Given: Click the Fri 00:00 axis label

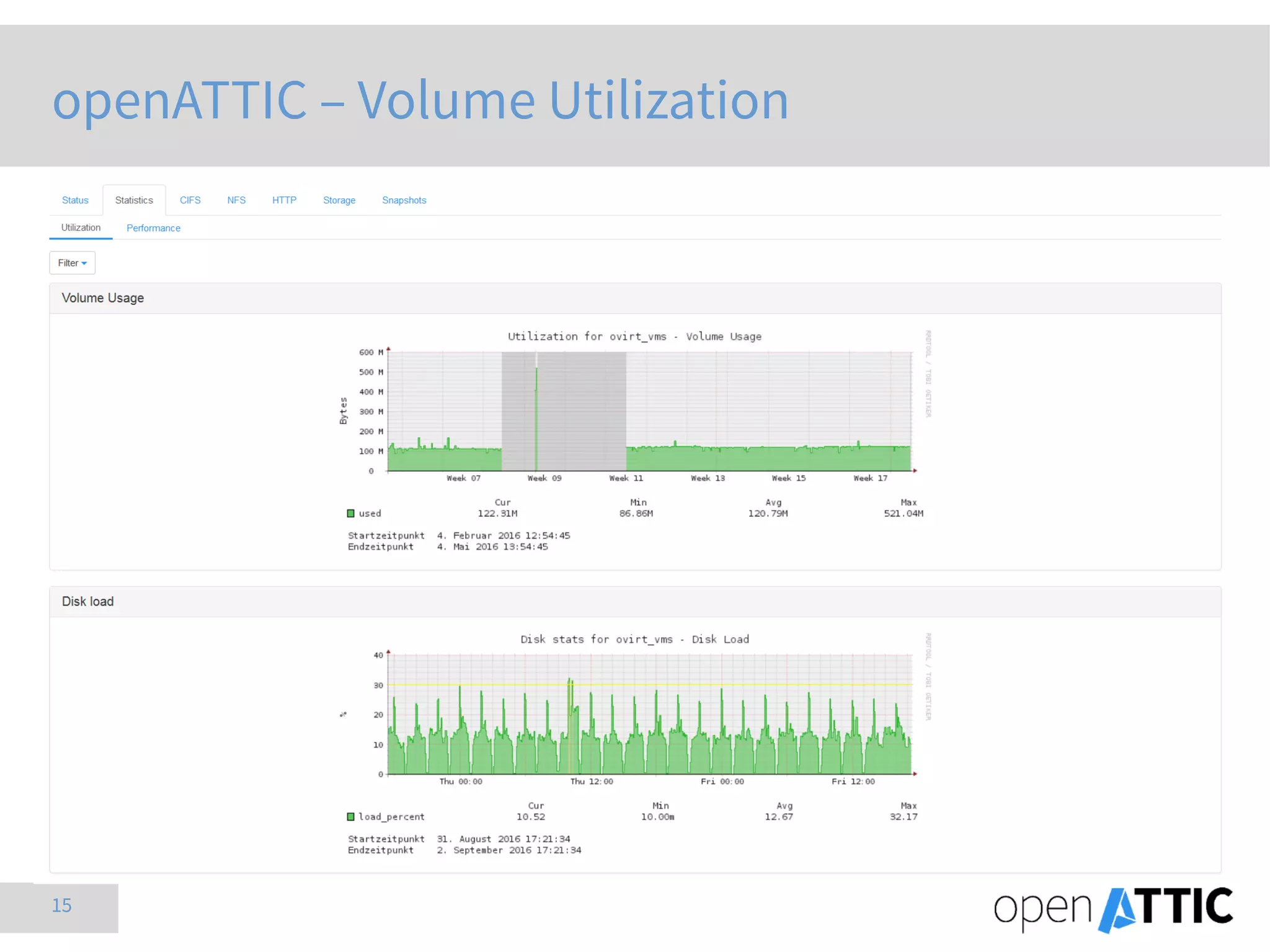Looking at the screenshot, I should point(722,782).
